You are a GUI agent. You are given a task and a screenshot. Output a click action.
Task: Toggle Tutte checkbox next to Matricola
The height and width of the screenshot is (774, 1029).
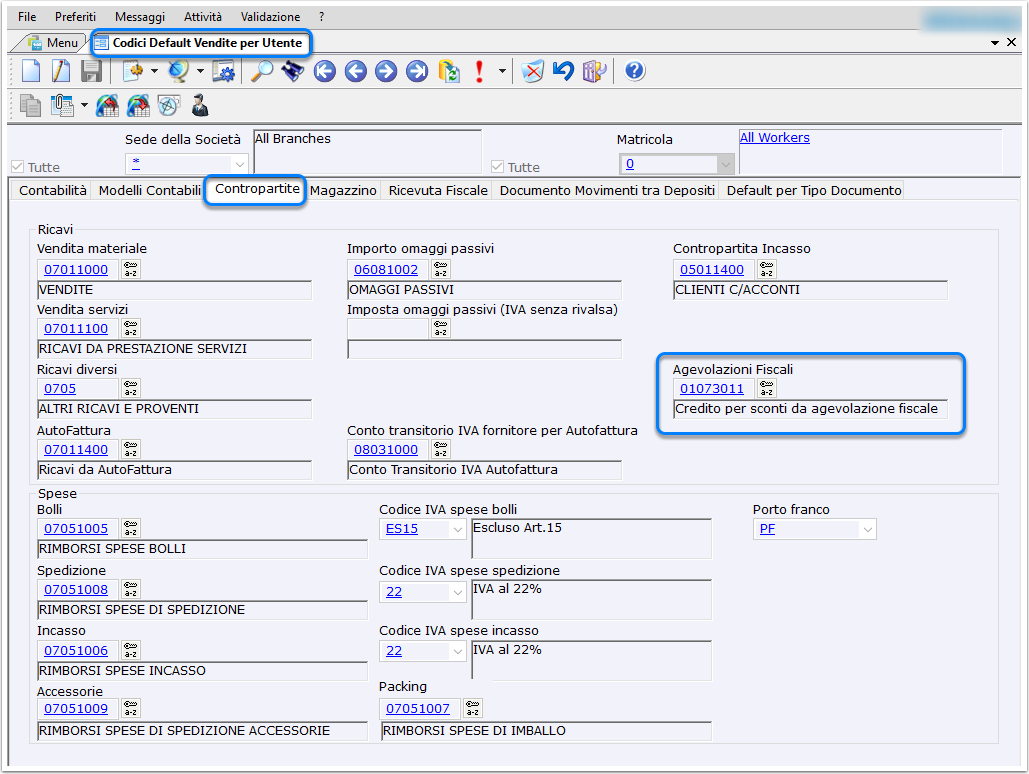pos(497,167)
